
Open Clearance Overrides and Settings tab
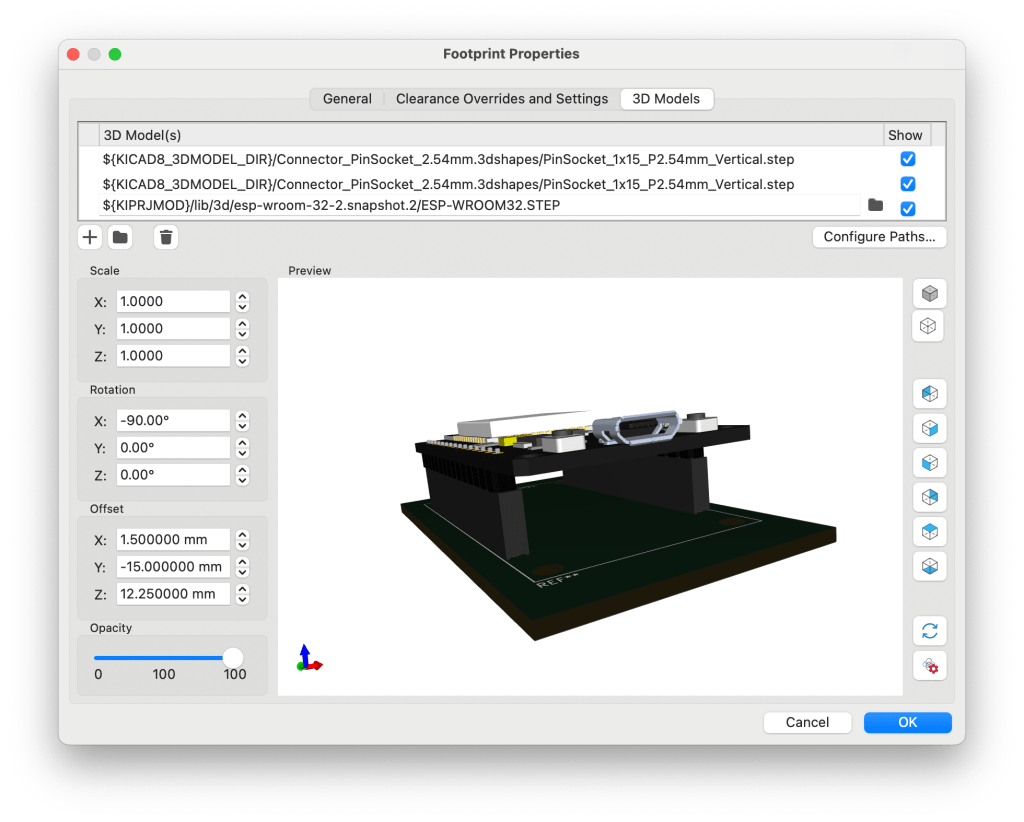(501, 99)
